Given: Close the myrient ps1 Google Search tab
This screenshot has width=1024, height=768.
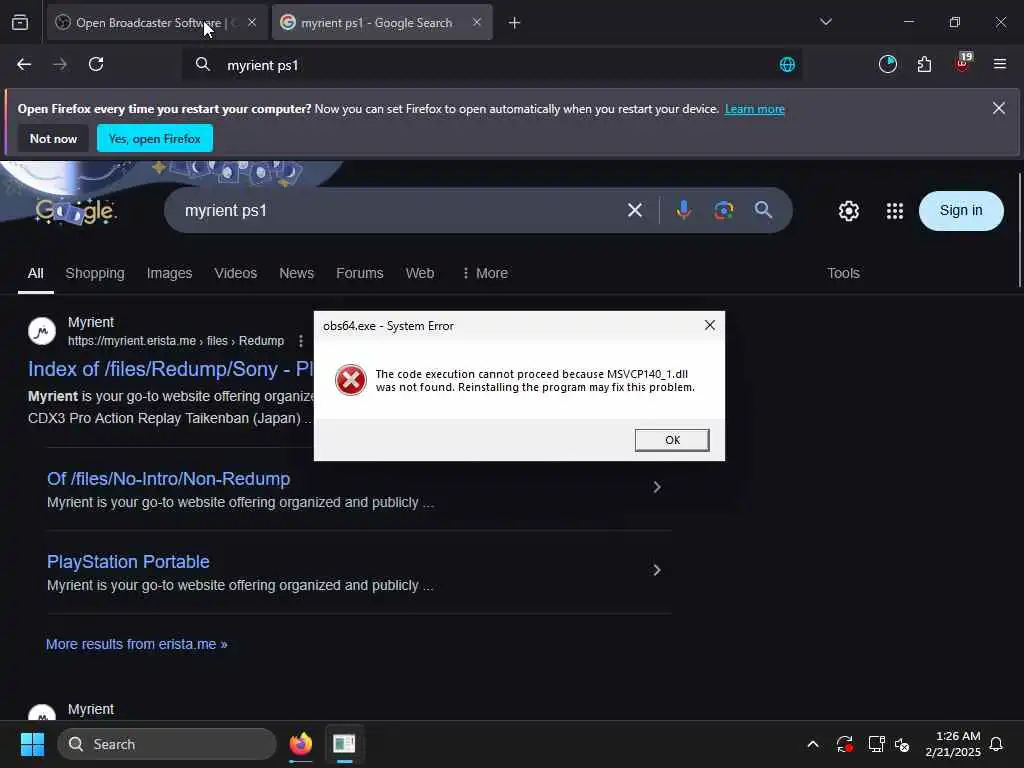Looking at the screenshot, I should 477,23.
